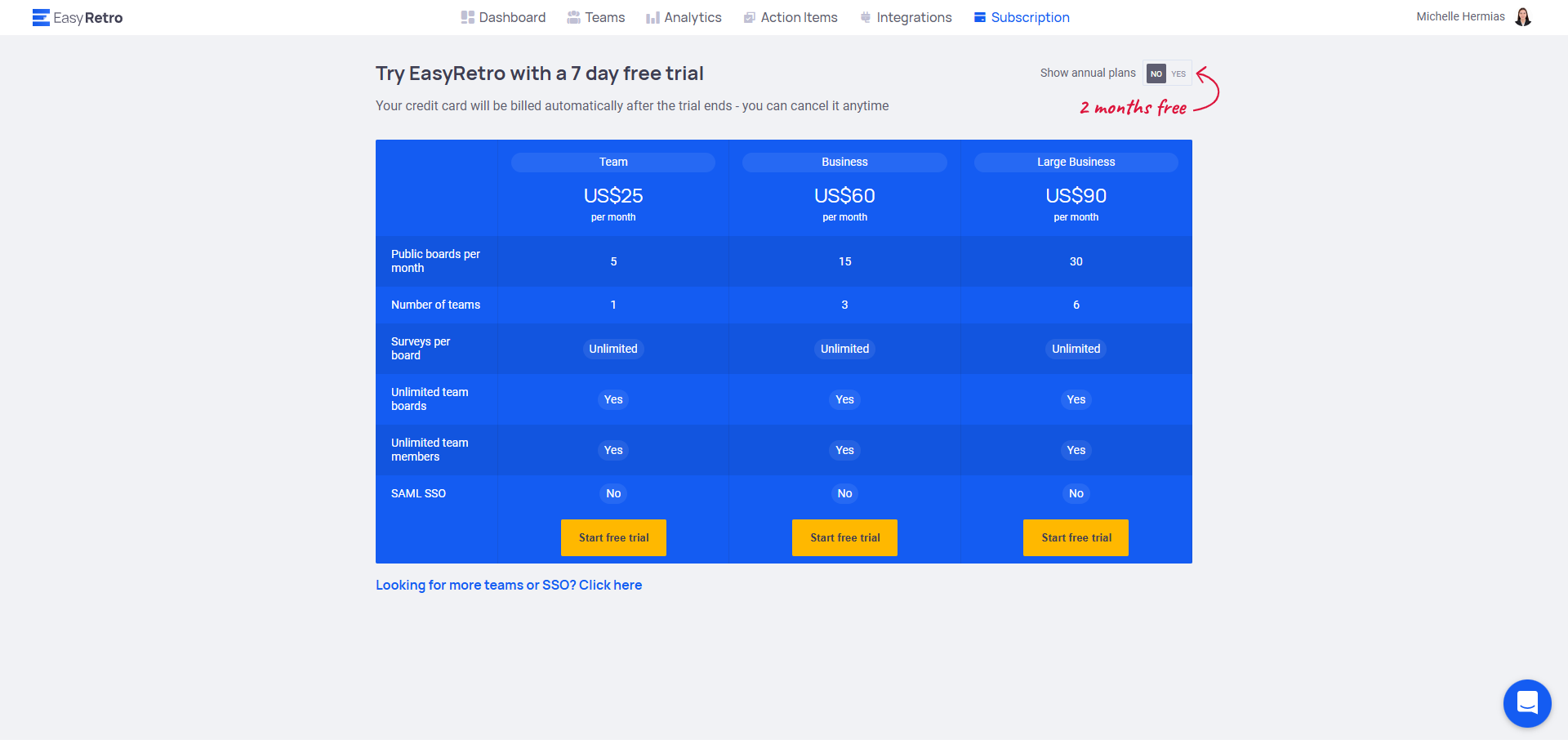The width and height of the screenshot is (1568, 744).
Task: Click number of teams value 6
Action: point(1076,305)
